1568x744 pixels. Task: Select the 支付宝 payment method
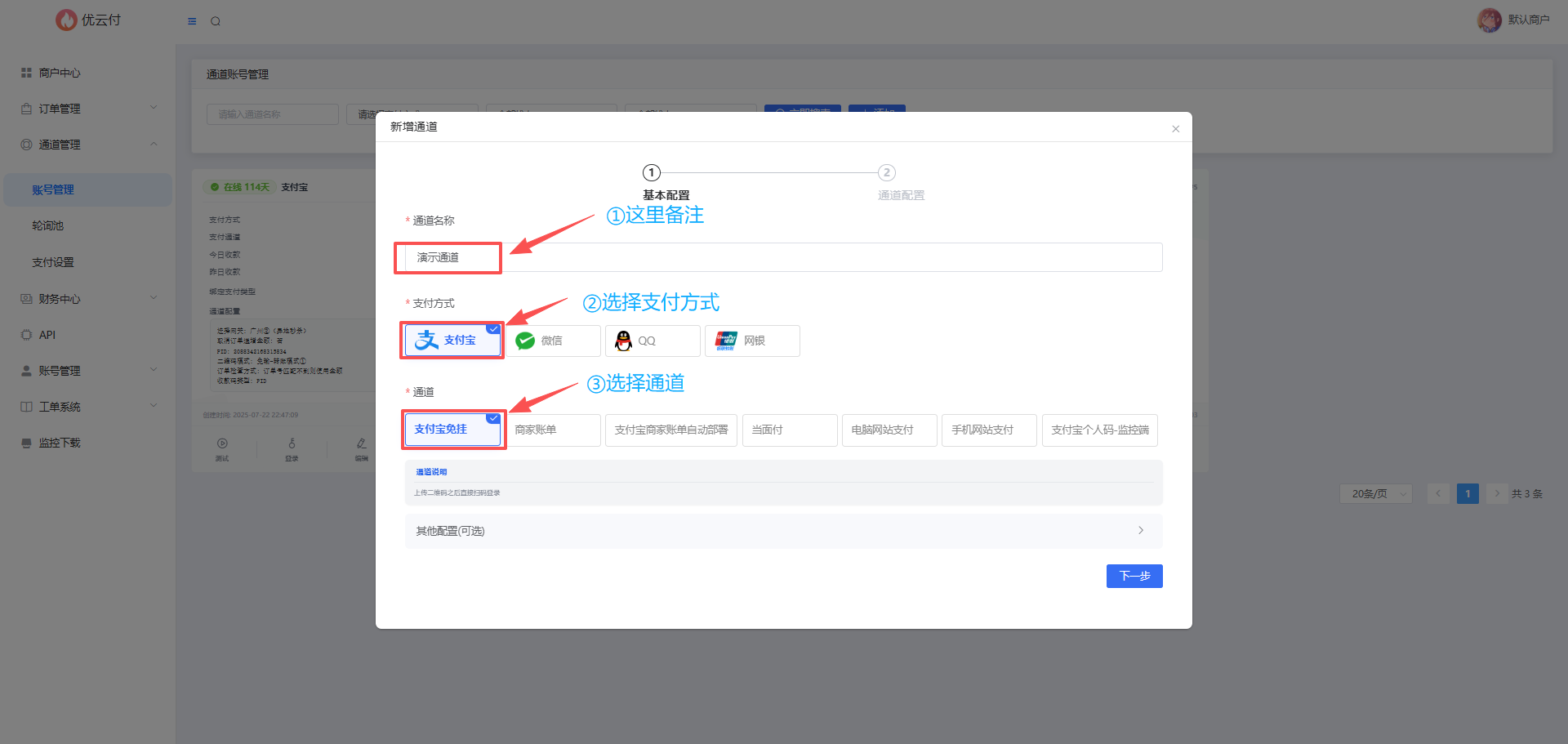pyautogui.click(x=452, y=341)
